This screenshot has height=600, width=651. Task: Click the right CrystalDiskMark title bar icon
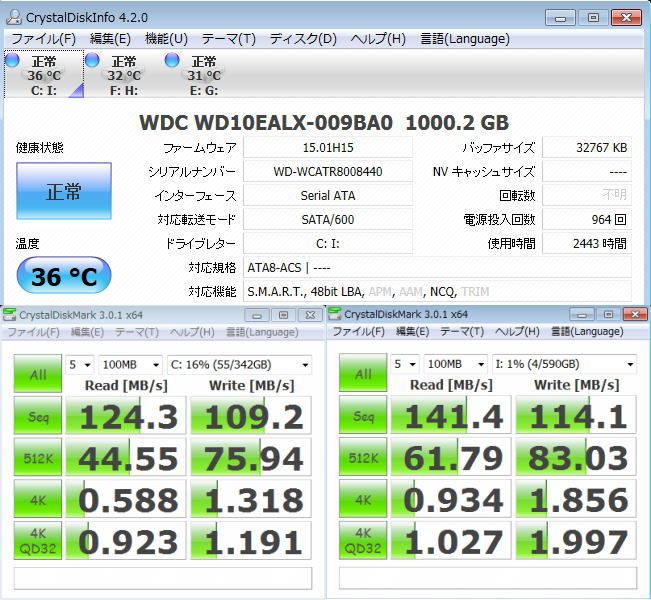click(334, 314)
